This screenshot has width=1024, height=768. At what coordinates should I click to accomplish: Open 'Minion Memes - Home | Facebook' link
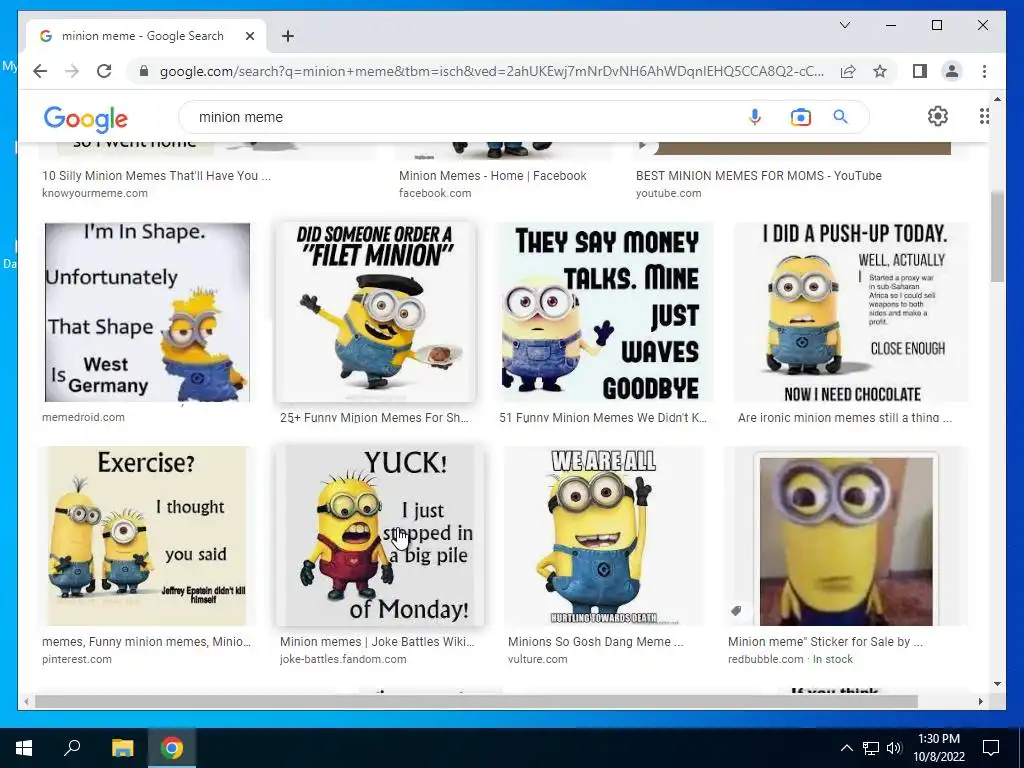click(492, 176)
